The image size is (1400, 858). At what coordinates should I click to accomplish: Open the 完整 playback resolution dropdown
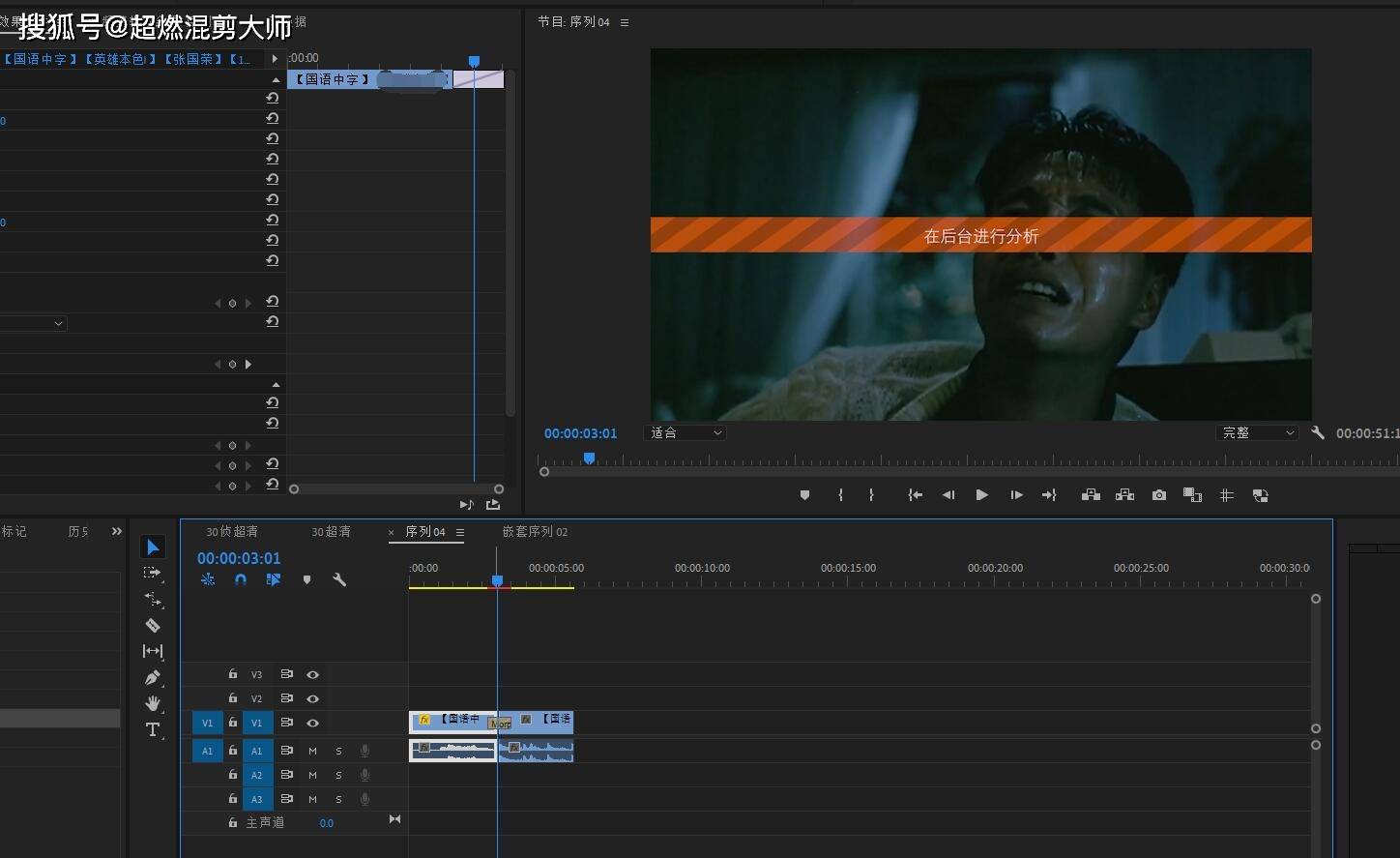point(1257,432)
